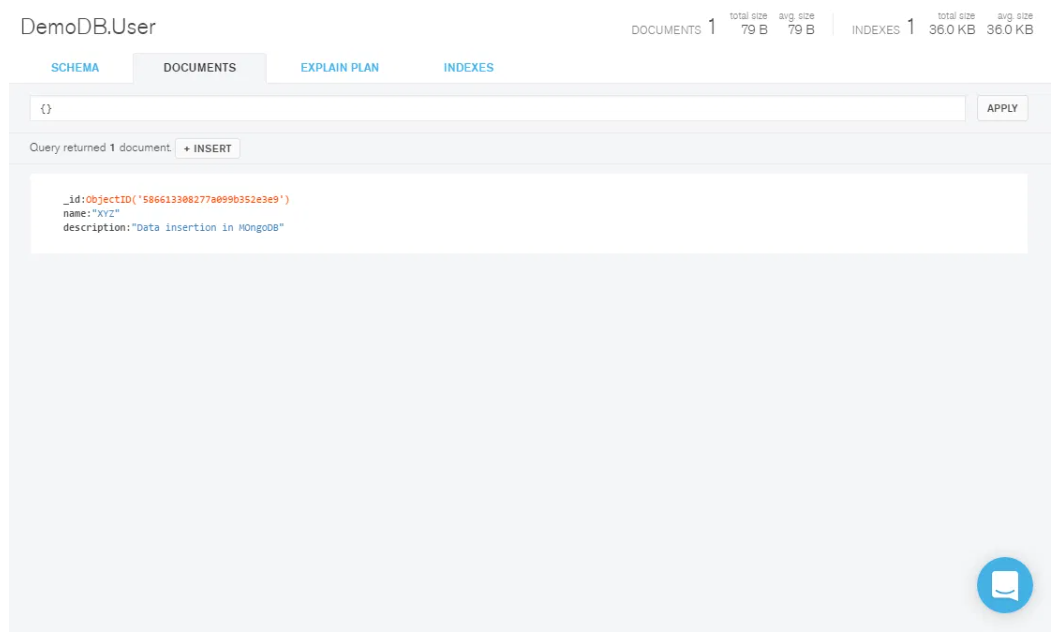Select the DOCUMENTS tab
Screen dimensions: 1055x639
200,68
